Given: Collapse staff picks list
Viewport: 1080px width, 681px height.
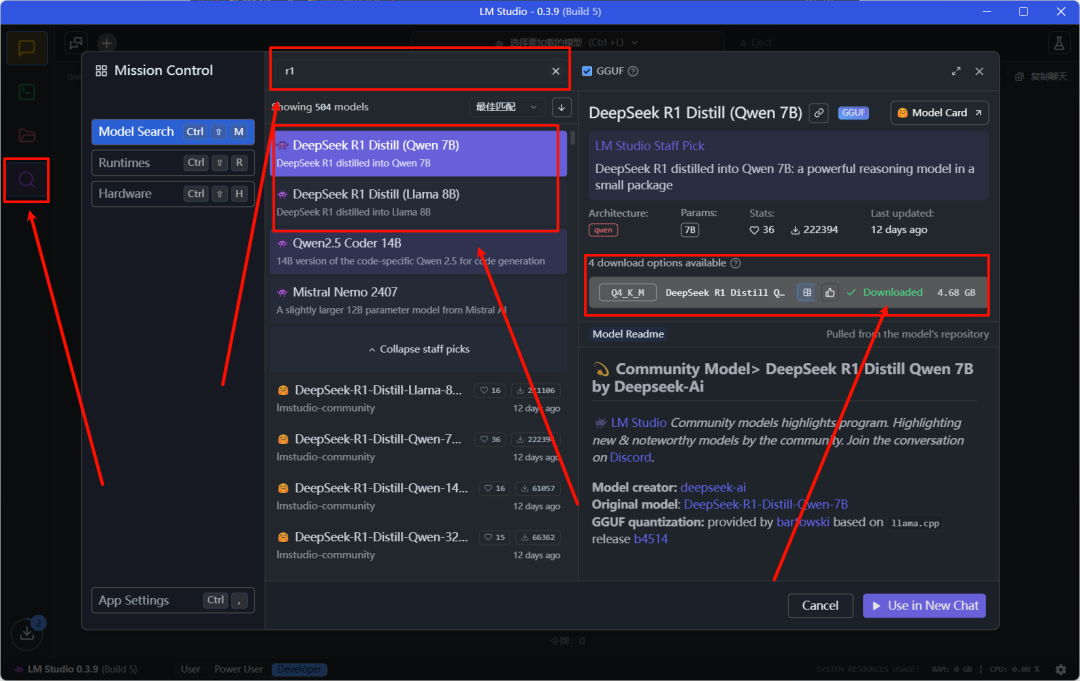Looking at the screenshot, I should (x=419, y=349).
